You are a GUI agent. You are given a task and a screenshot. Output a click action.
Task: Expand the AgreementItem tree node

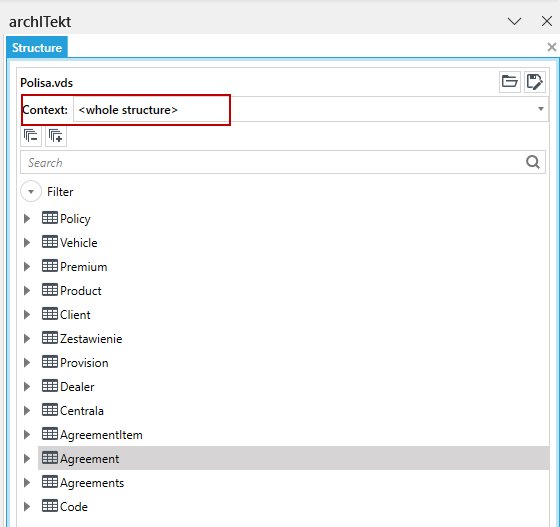click(x=27, y=435)
